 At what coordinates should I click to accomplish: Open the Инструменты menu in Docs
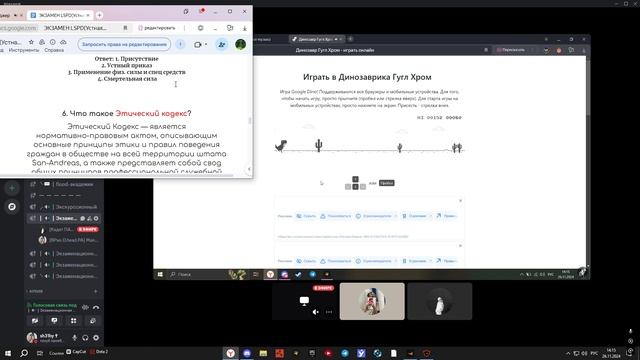point(24,50)
